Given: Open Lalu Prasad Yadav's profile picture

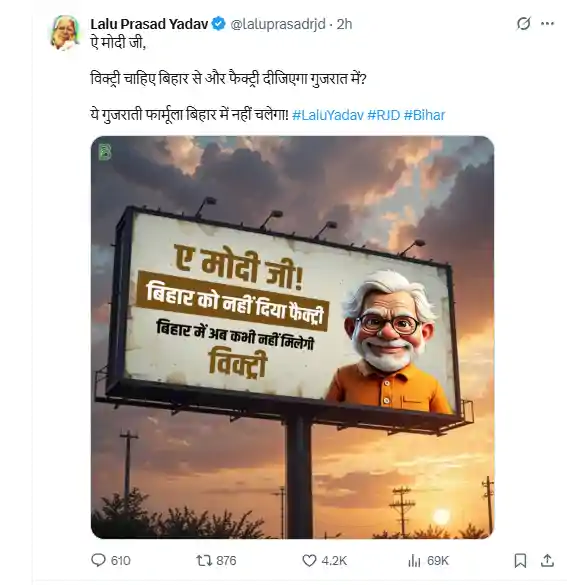Looking at the screenshot, I should [x=65, y=33].
